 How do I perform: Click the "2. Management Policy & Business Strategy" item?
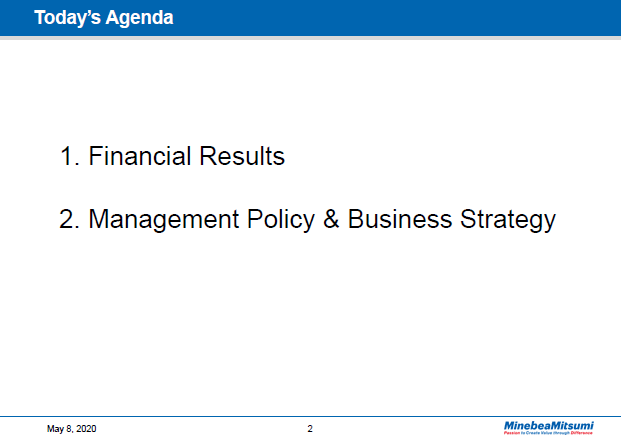click(306, 220)
